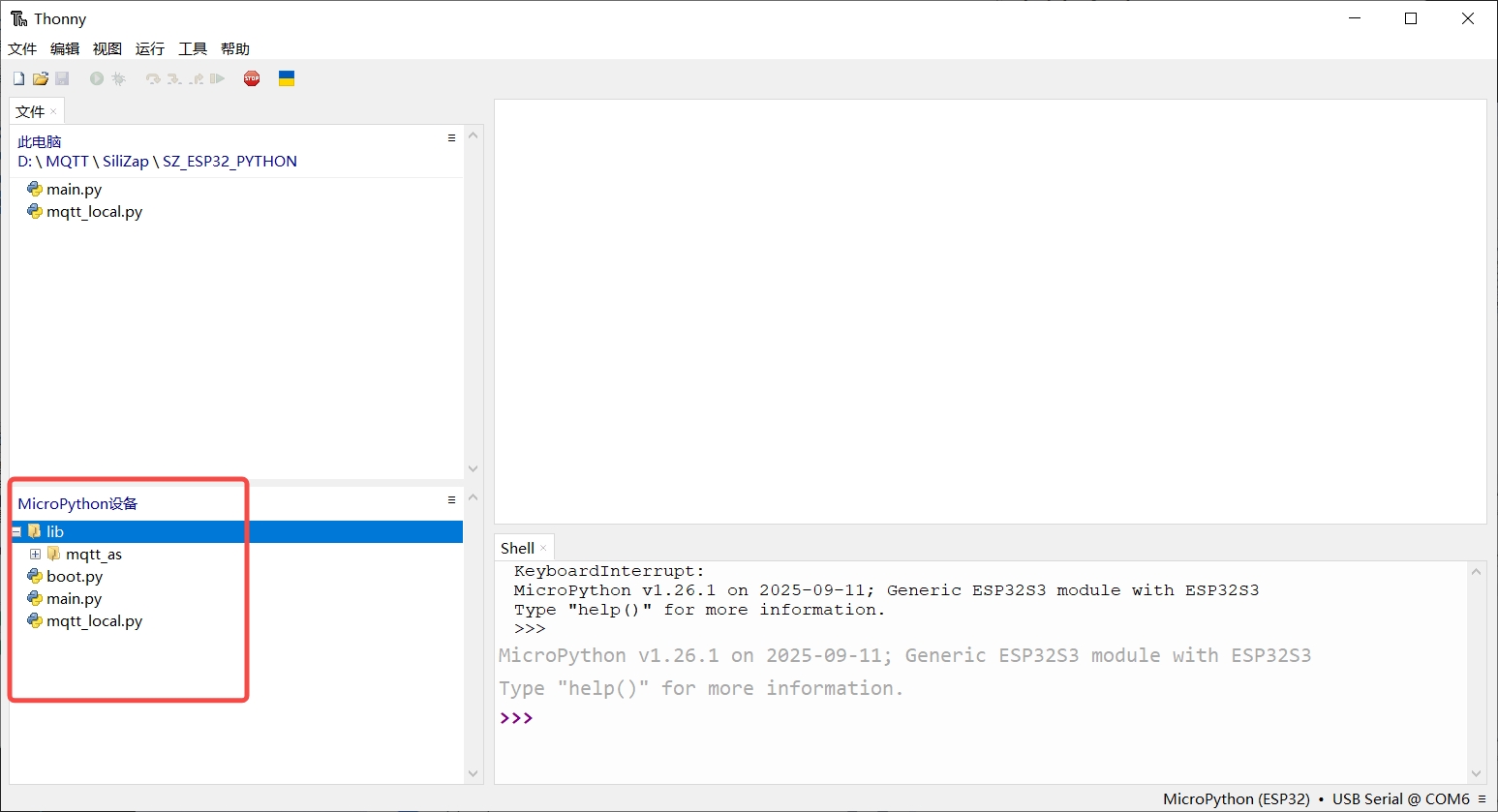Start debugging with the bug icon

pyautogui.click(x=118, y=78)
